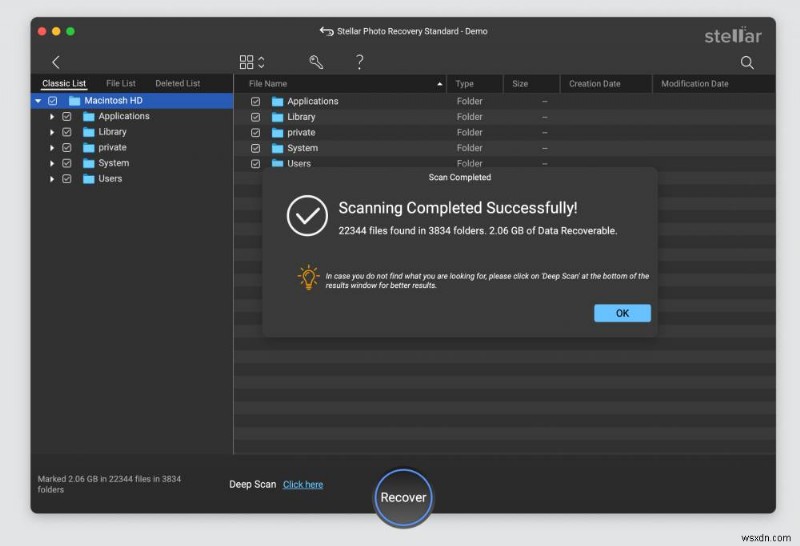Click the 'Marked 2.06 GB' status text
This screenshot has width=800, height=546.
click(109, 484)
